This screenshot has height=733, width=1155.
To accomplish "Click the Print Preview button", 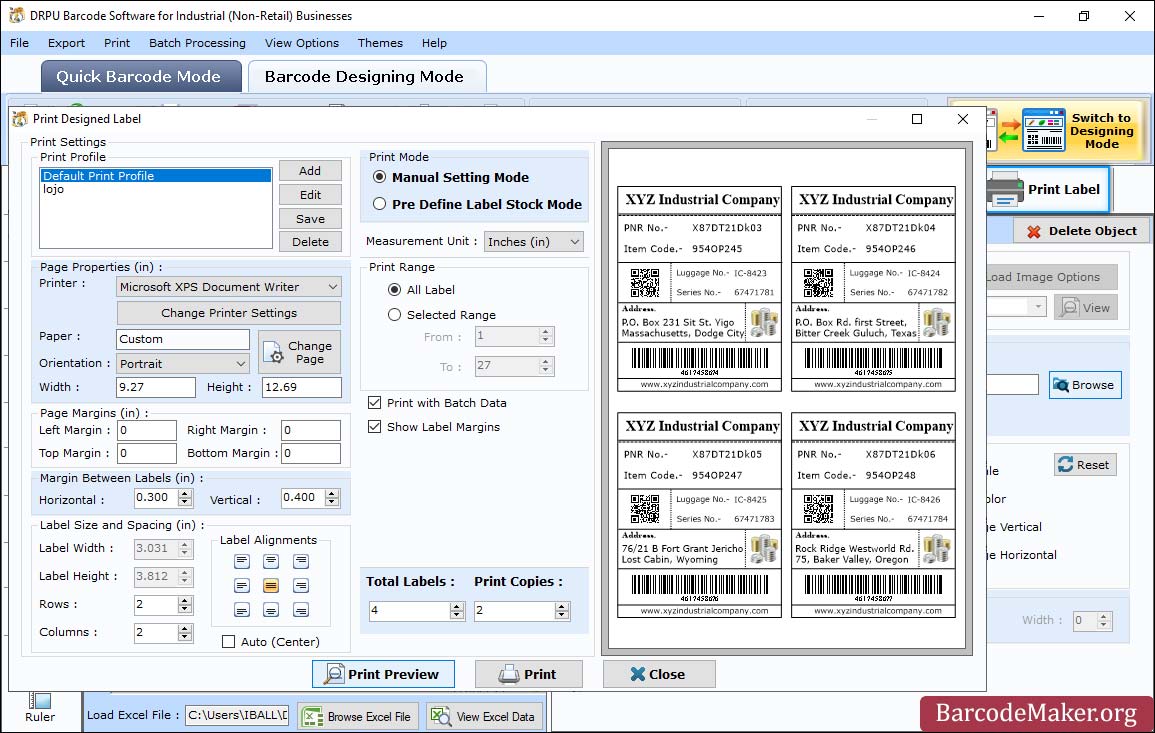I will point(383,674).
